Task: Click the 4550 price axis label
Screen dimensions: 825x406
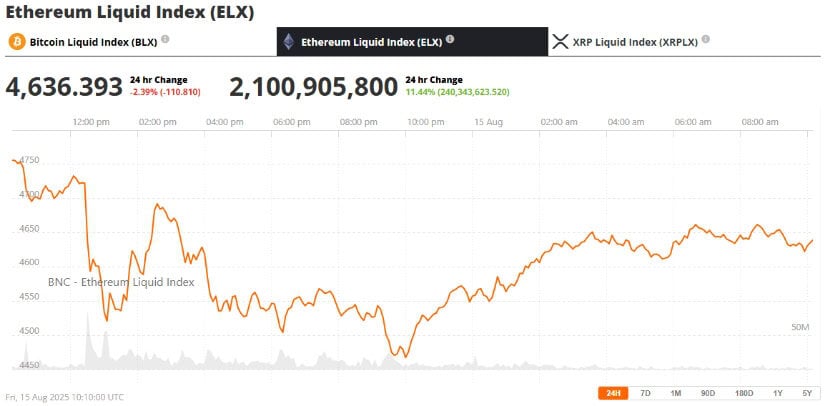Action: click(x=29, y=296)
